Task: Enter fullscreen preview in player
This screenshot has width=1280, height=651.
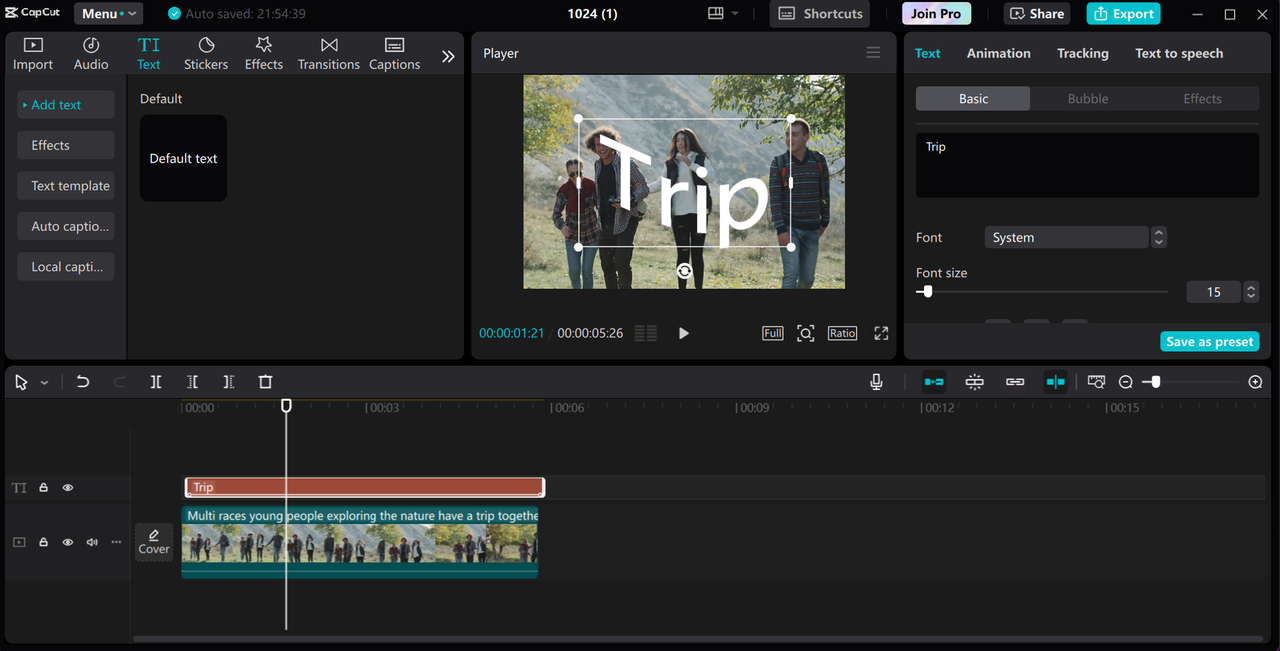Action: (x=881, y=333)
